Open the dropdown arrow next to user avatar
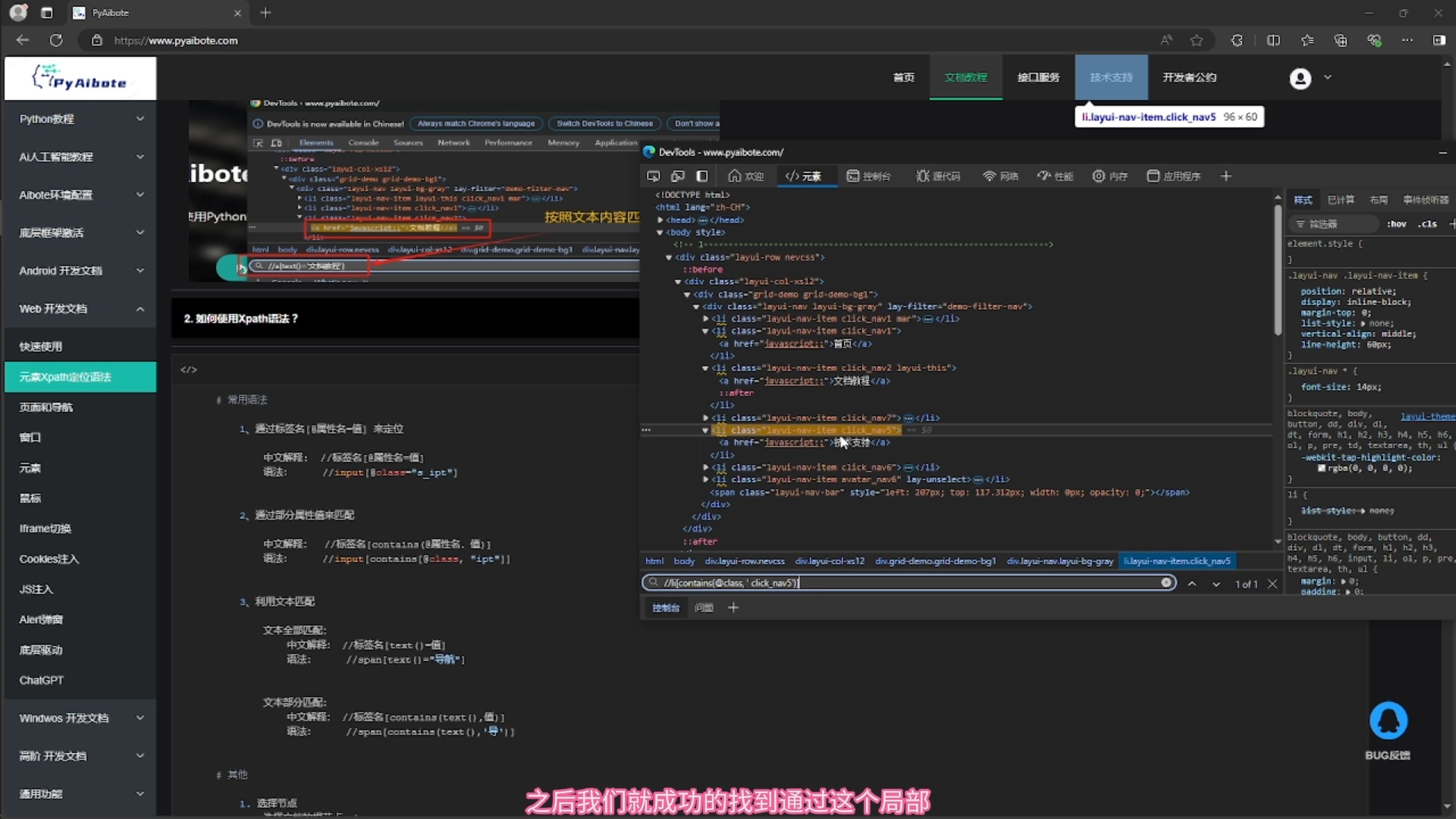Viewport: 1456px width, 819px height. 1328,77
